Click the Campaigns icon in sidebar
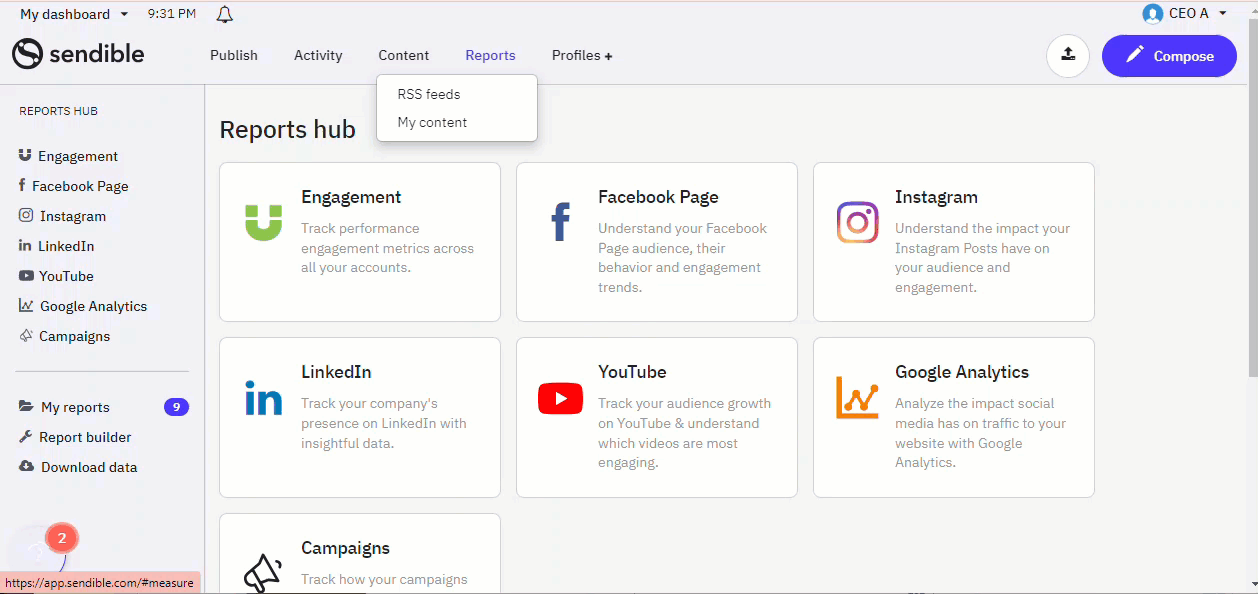This screenshot has width=1258, height=594. point(26,336)
